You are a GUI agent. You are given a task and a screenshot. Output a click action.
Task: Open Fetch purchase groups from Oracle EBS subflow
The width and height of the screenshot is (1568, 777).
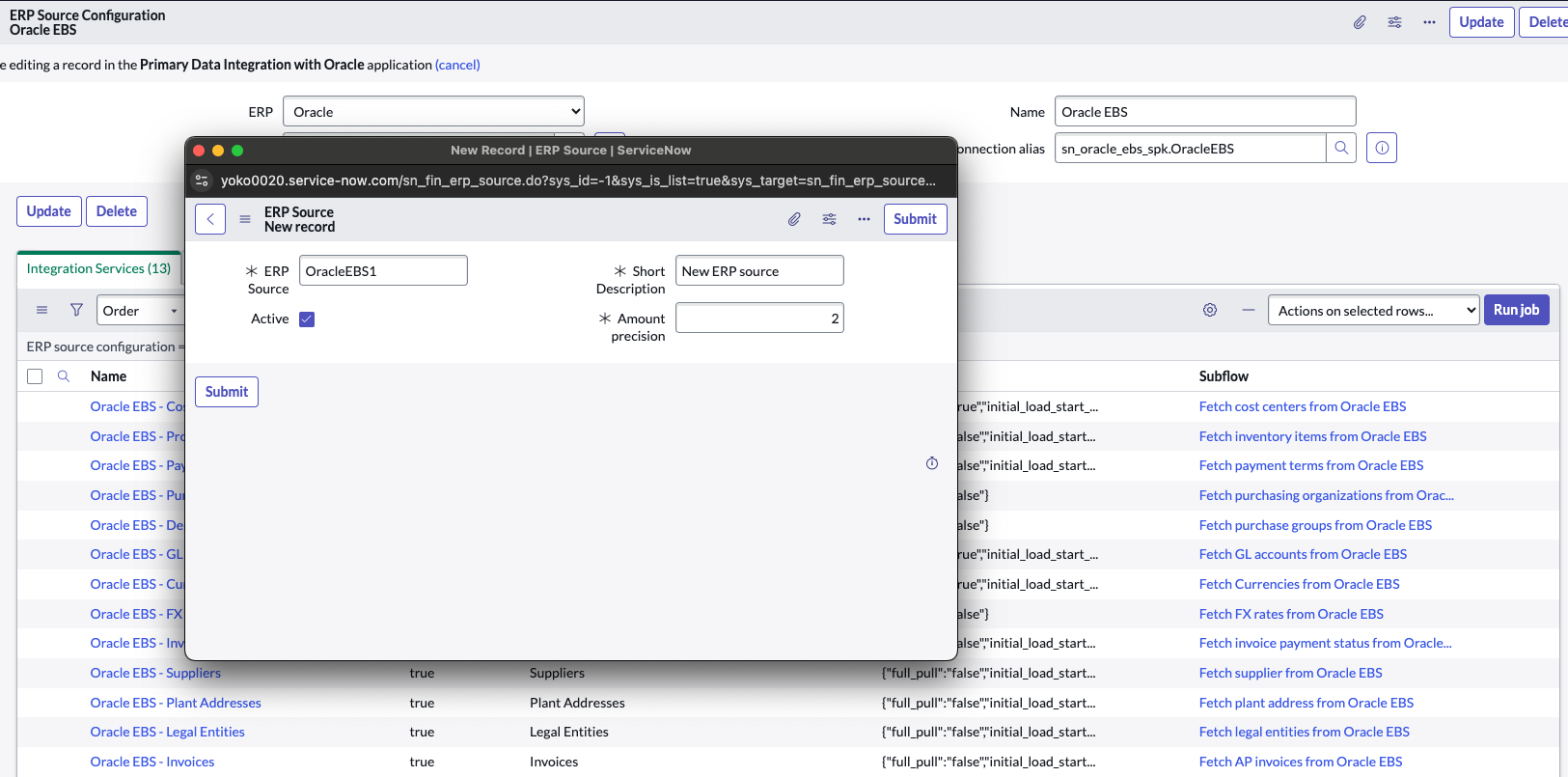[x=1315, y=525]
